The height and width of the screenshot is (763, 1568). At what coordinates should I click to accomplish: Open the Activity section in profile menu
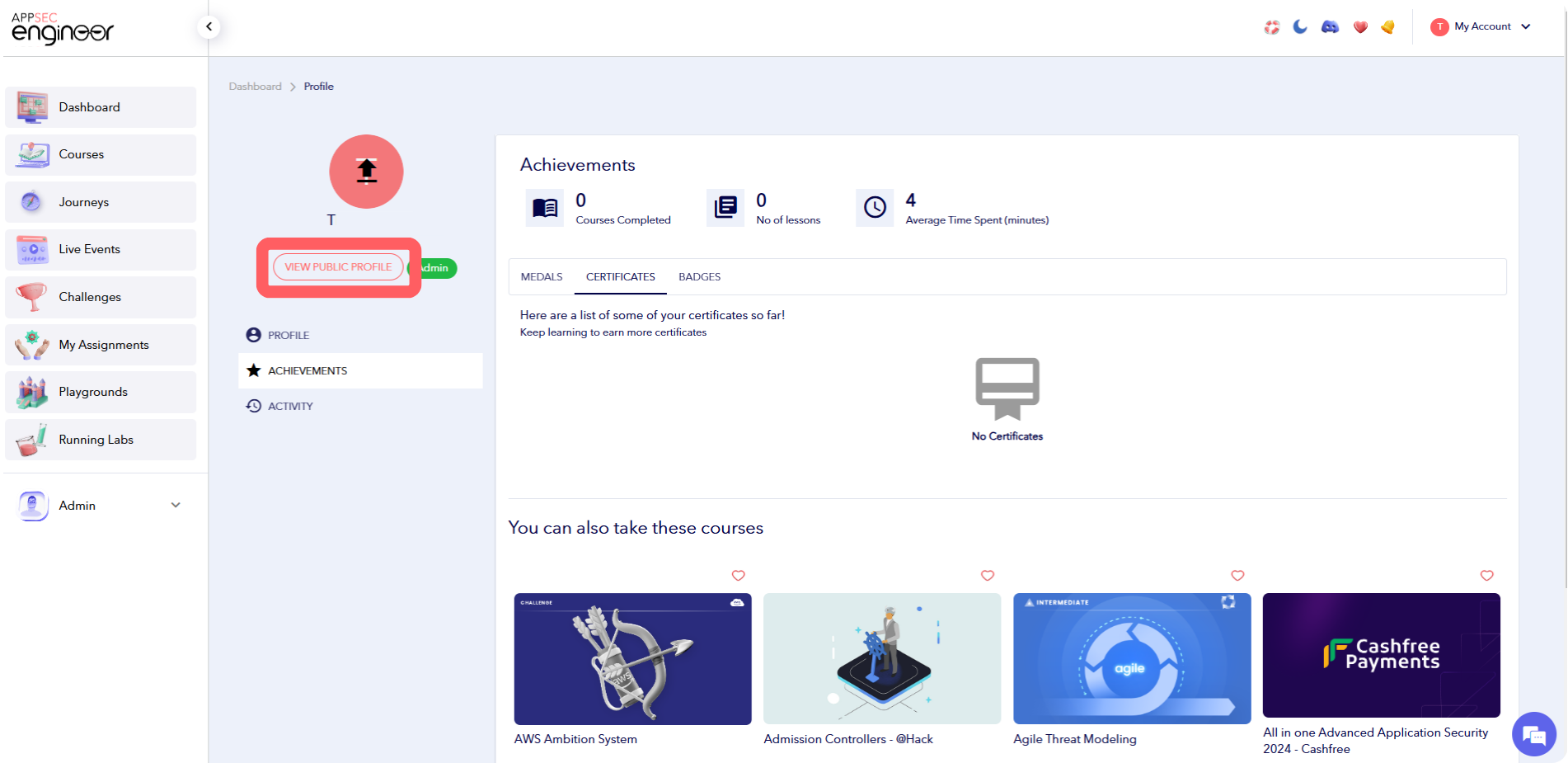tap(290, 406)
